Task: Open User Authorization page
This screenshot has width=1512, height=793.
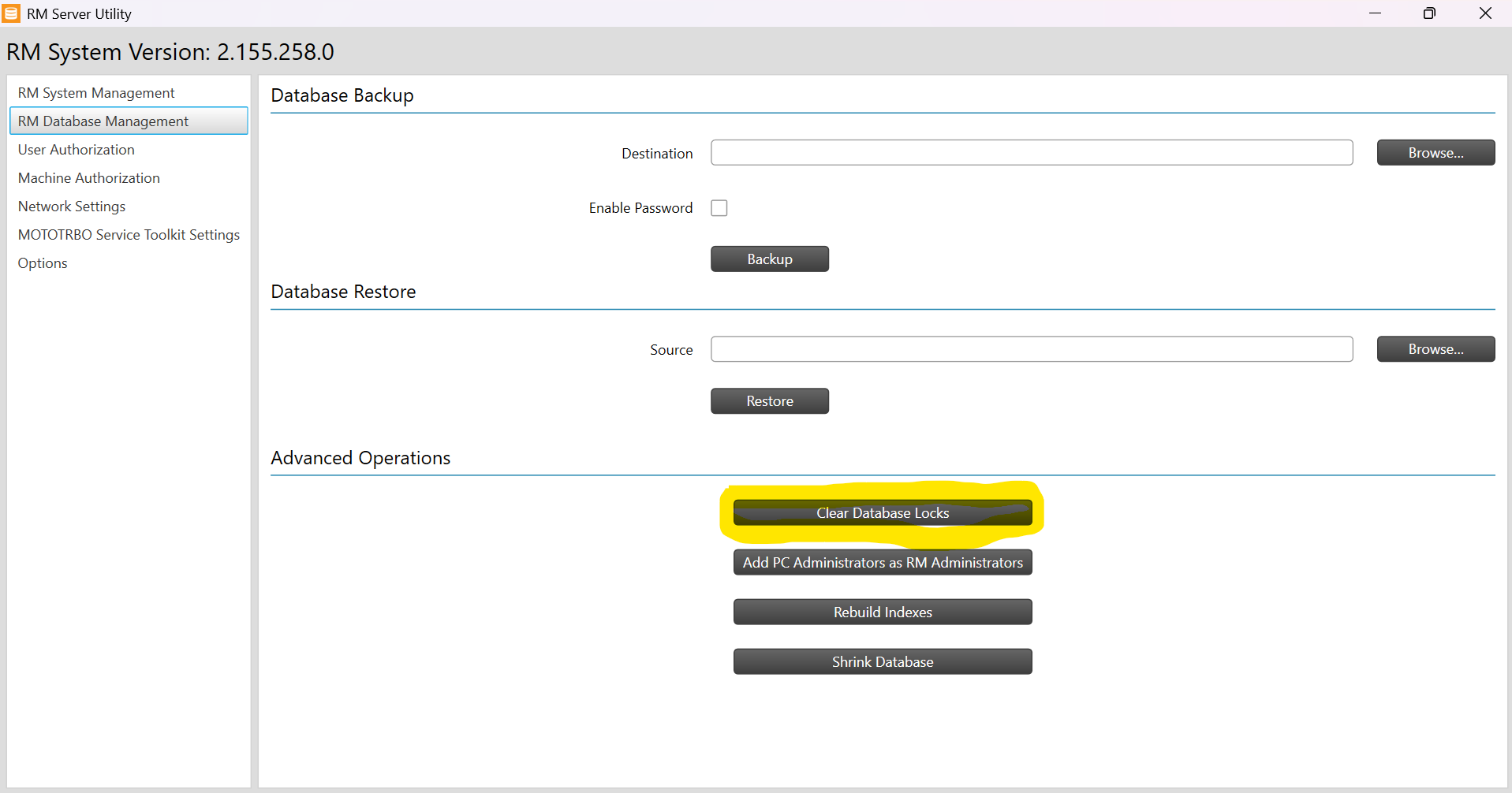Action: [x=129, y=150]
